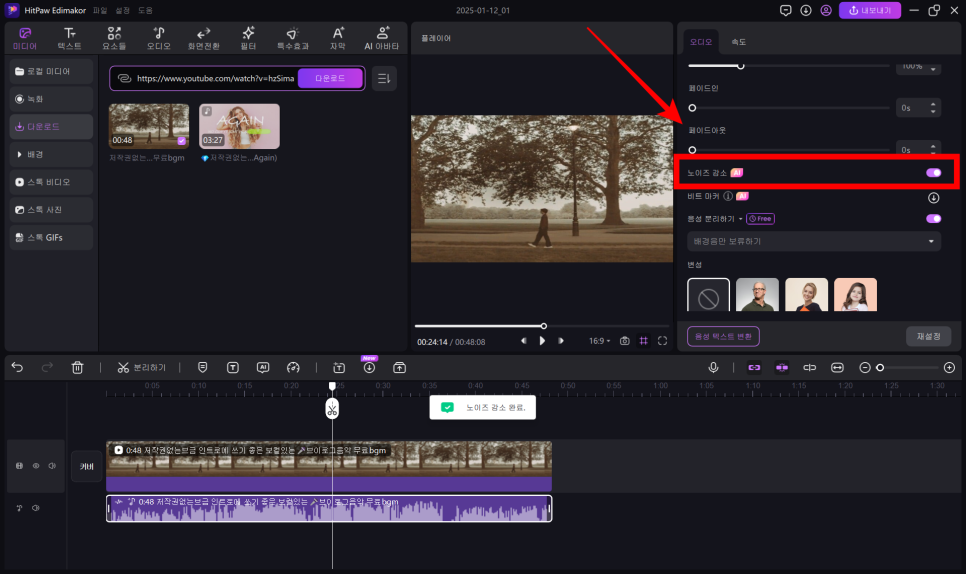Open the 파일 file menu
Image resolution: width=966 pixels, height=574 pixels.
click(100, 10)
